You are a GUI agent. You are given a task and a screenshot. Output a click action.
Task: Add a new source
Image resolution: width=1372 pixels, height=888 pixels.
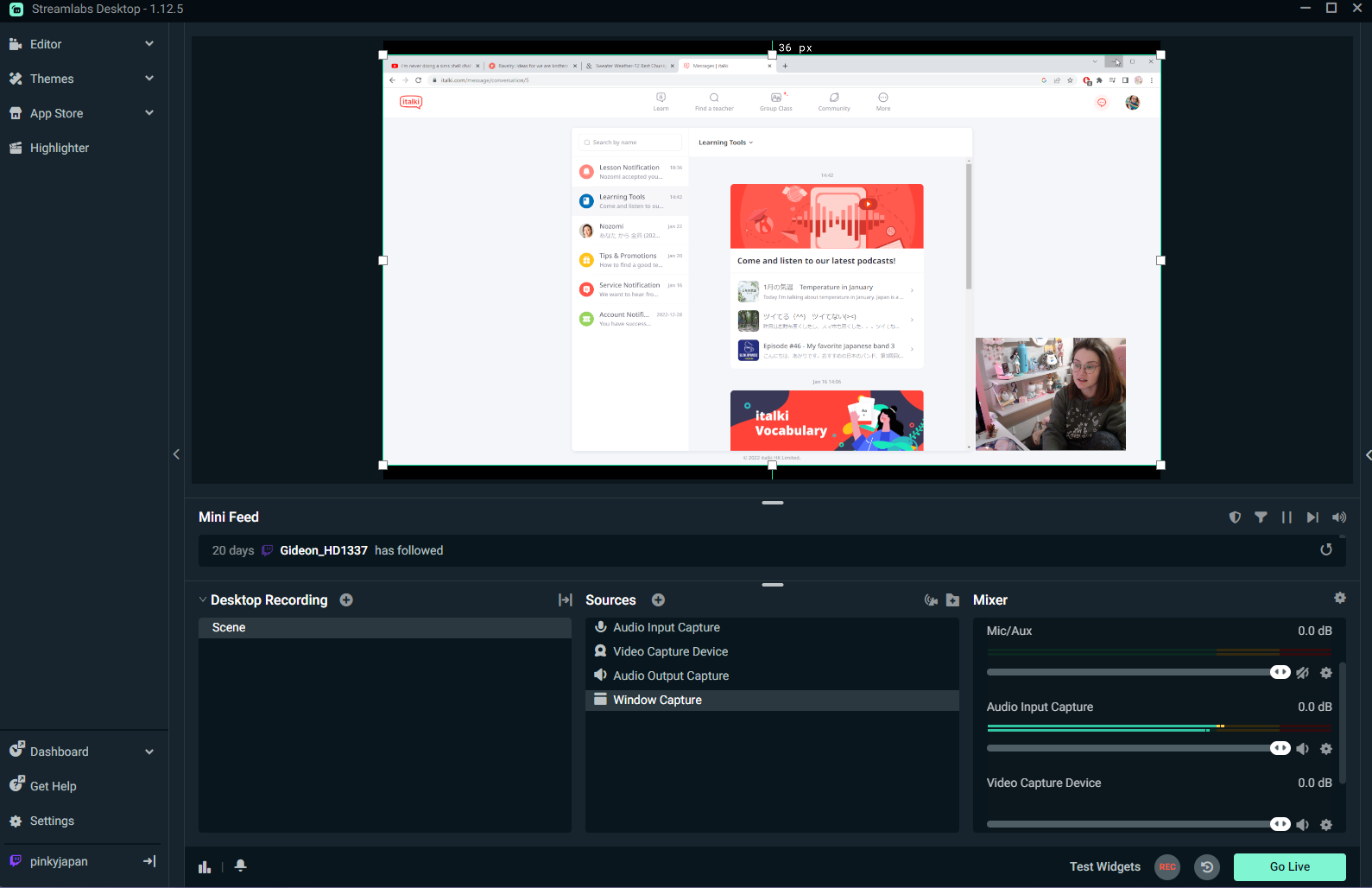pos(658,599)
